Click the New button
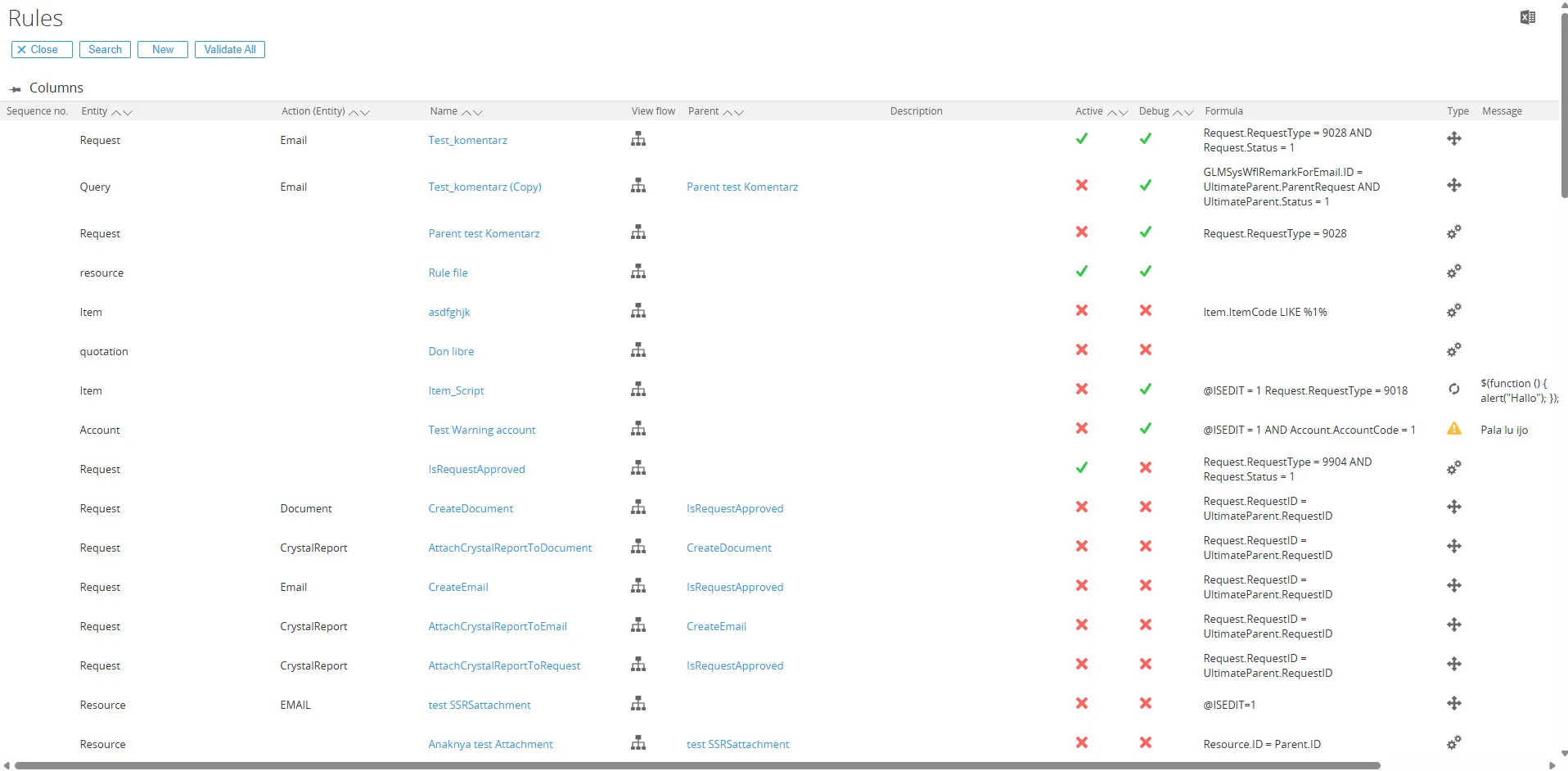The height and width of the screenshot is (771, 1568). [162, 49]
